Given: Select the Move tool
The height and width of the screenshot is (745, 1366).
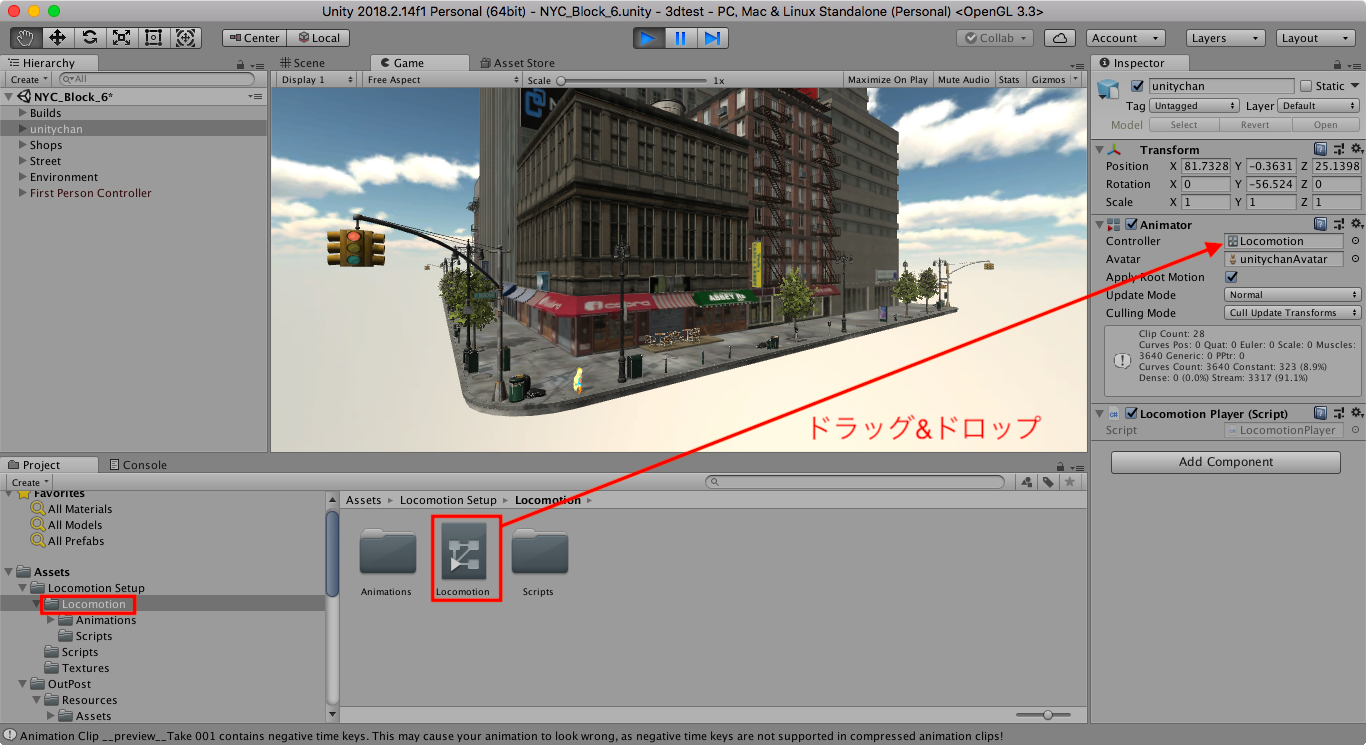Looking at the screenshot, I should 58,38.
